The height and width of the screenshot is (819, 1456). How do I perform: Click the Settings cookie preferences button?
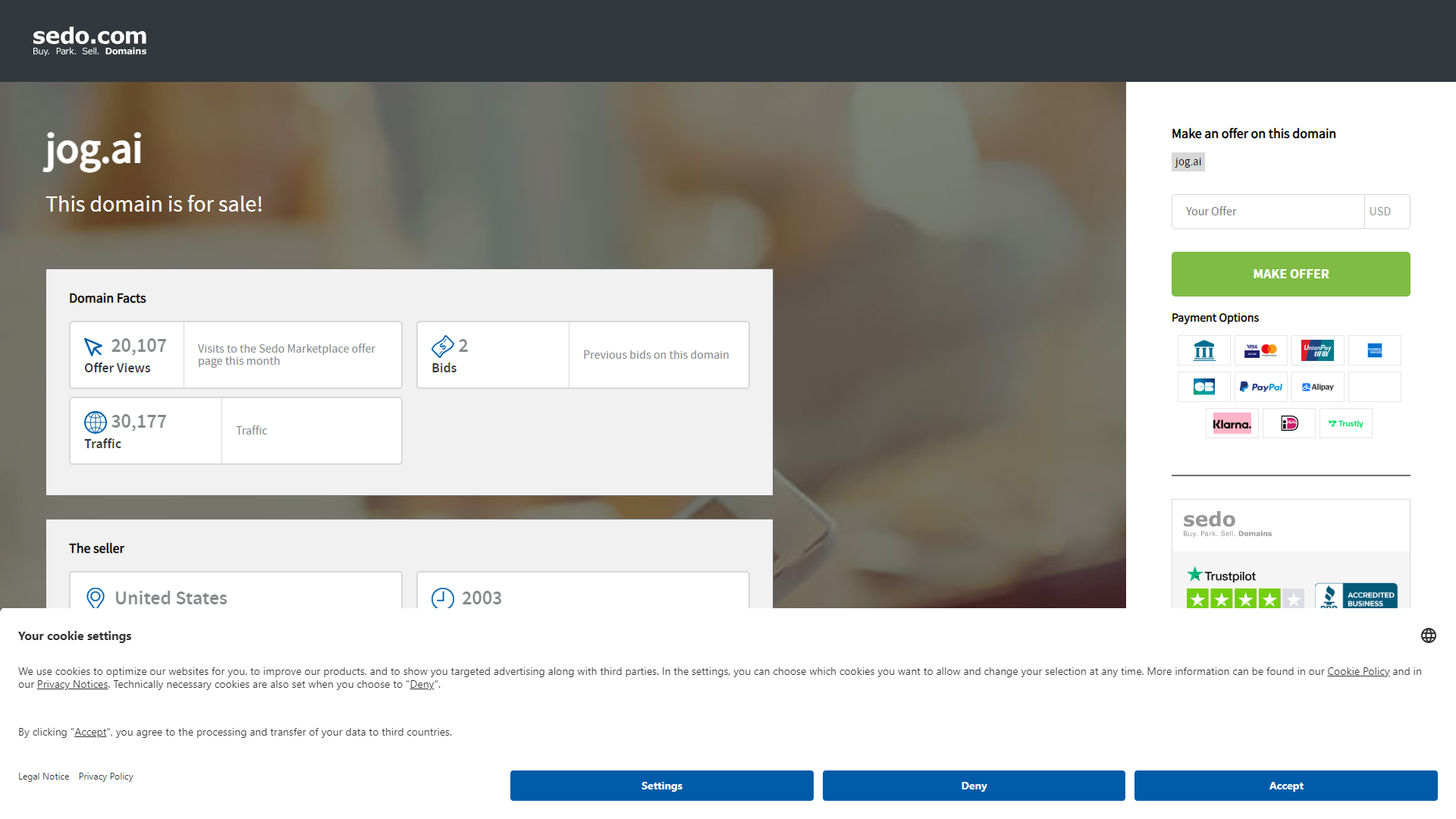pyautogui.click(x=661, y=786)
